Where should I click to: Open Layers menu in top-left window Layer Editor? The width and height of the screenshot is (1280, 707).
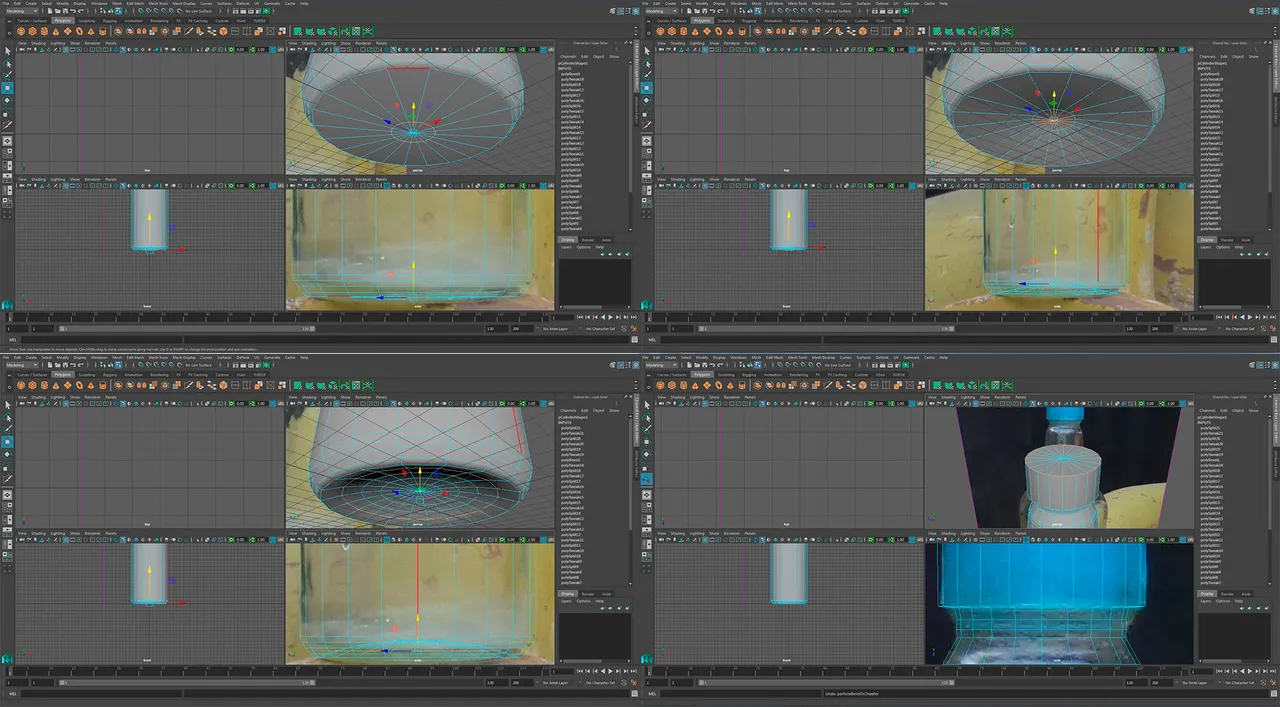[x=566, y=247]
